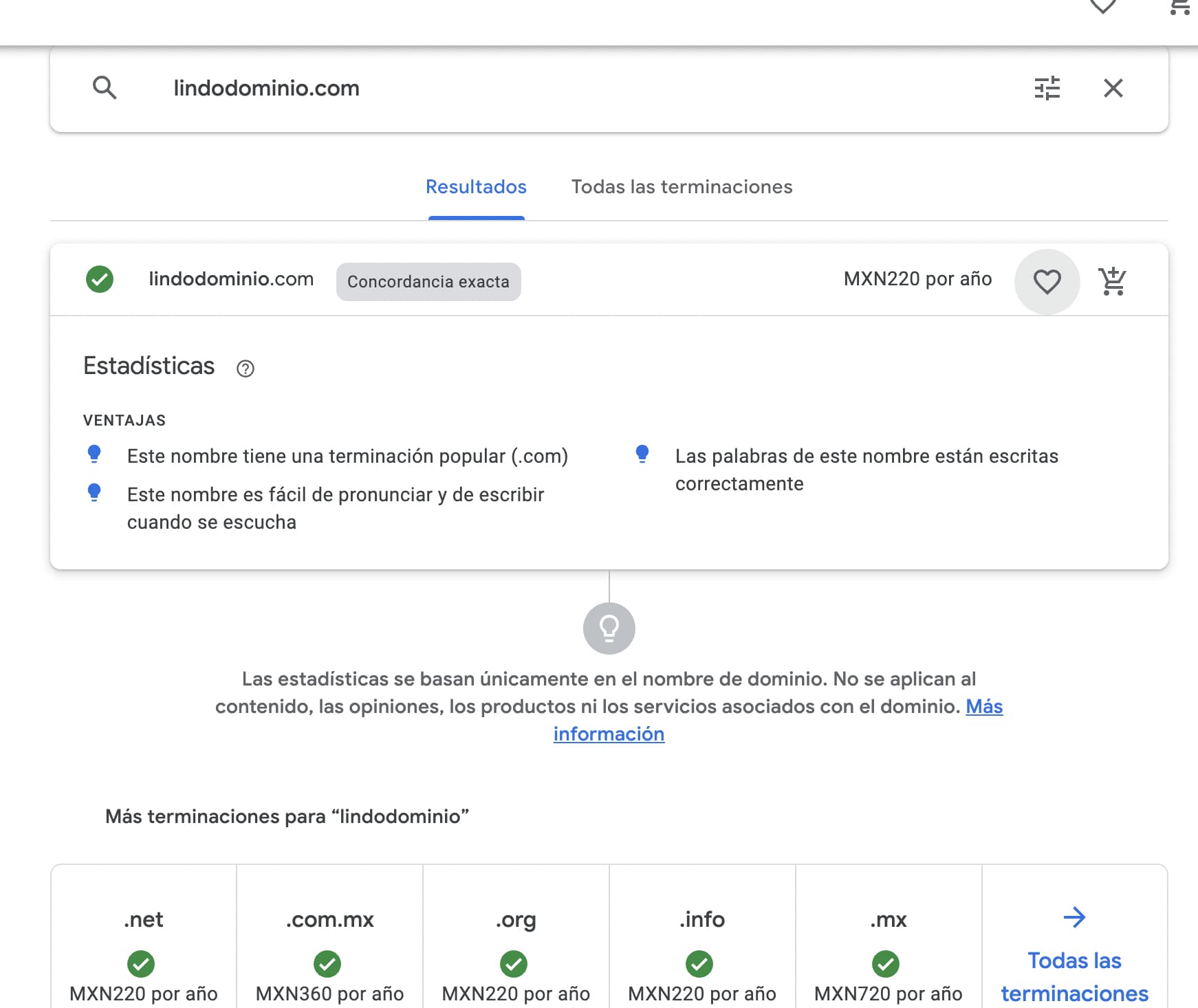Switch to the Resultados tab
Image resolution: width=1198 pixels, height=1008 pixels.
(476, 186)
